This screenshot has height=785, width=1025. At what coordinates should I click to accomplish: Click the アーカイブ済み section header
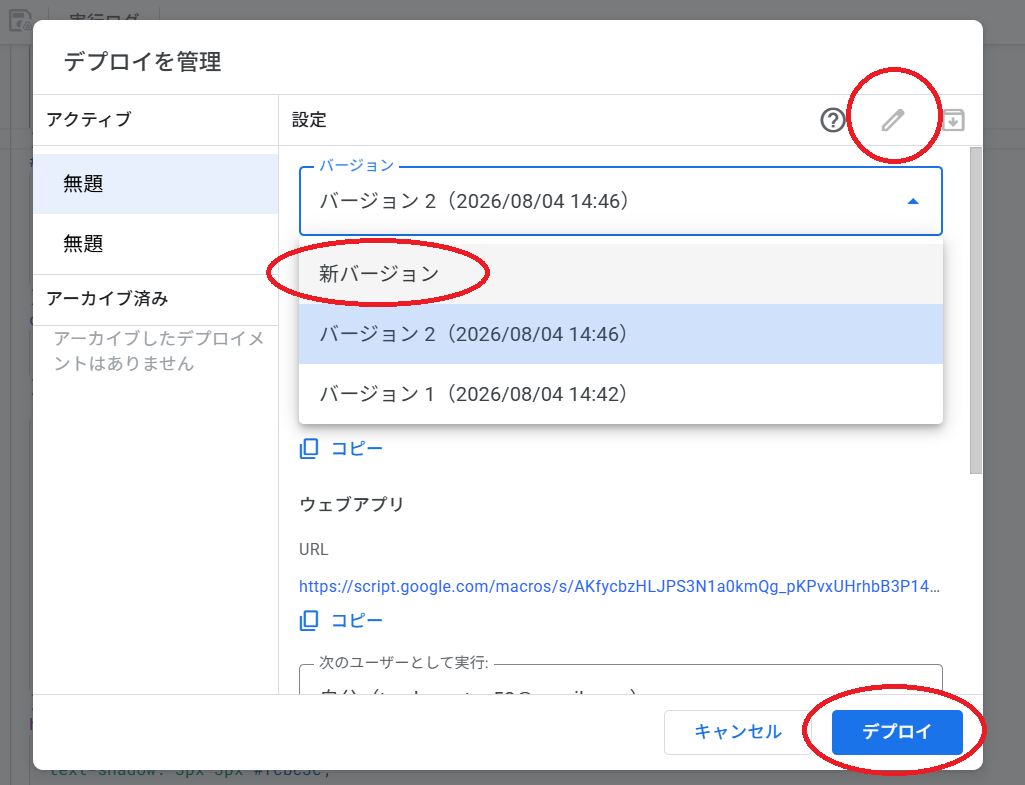pos(107,299)
